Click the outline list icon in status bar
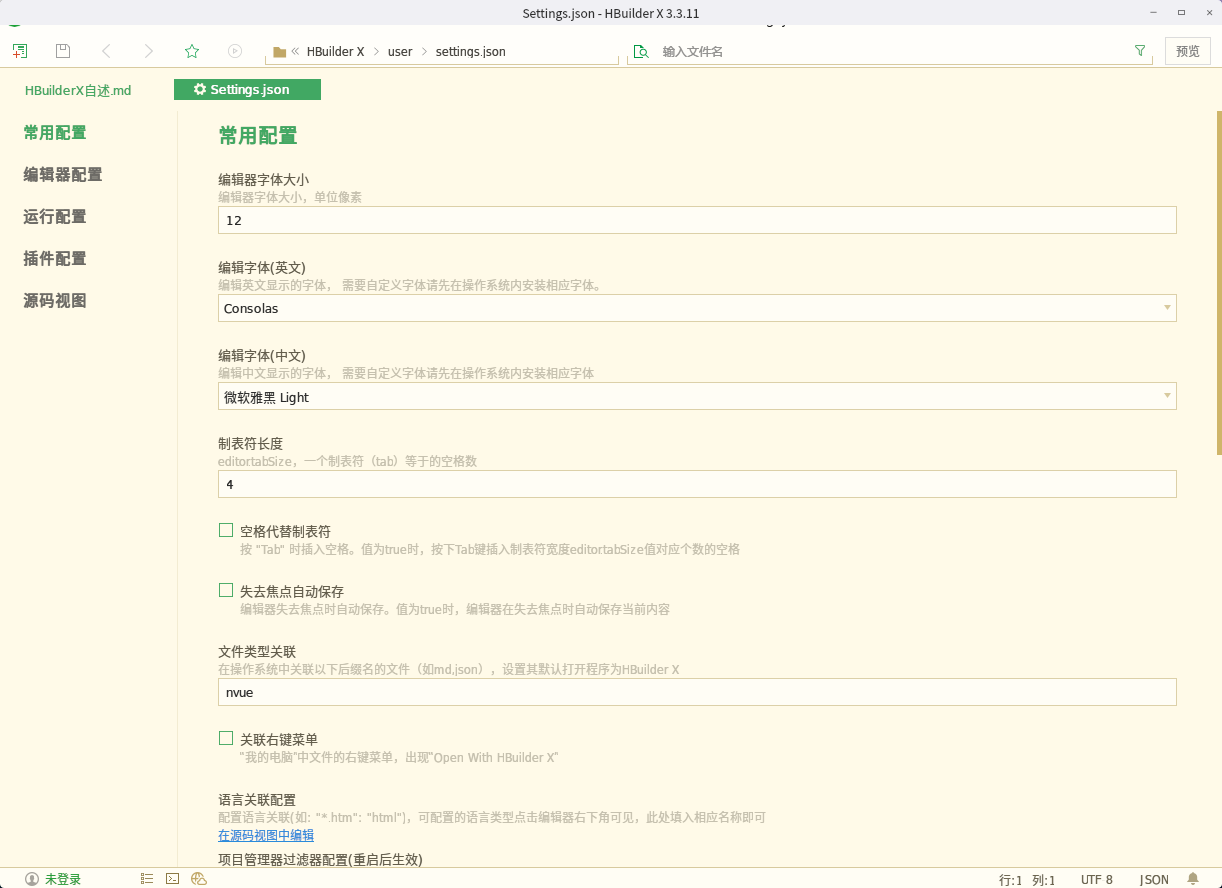 coord(147,879)
